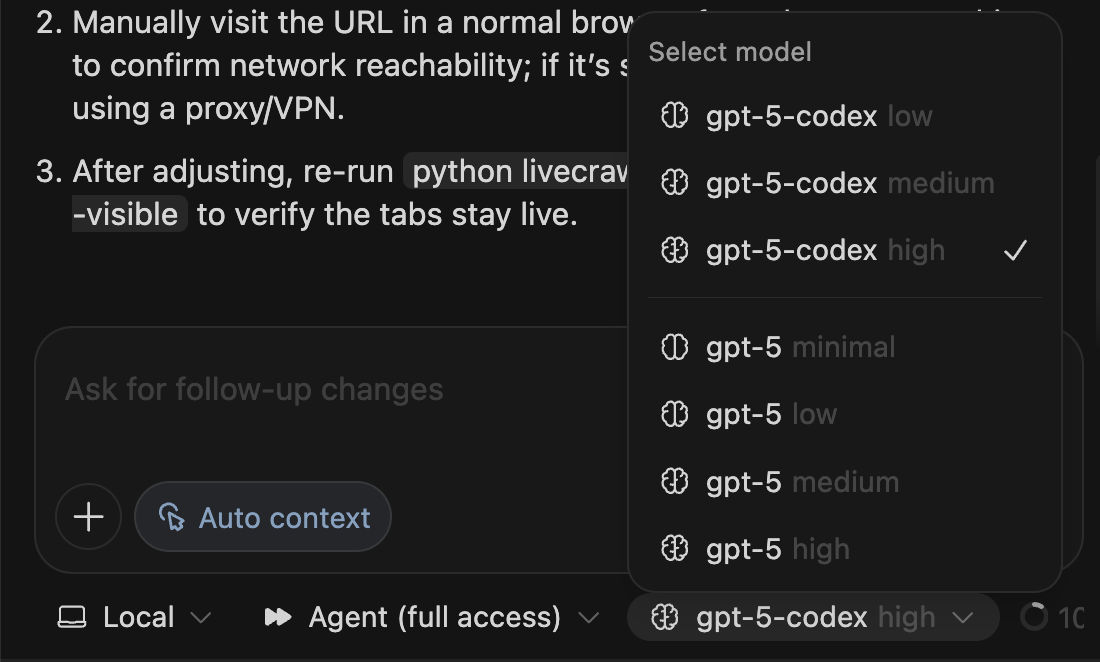Click brain icon beside gpt-5-codex medium
This screenshot has width=1100, height=662.
pyautogui.click(x=675, y=183)
